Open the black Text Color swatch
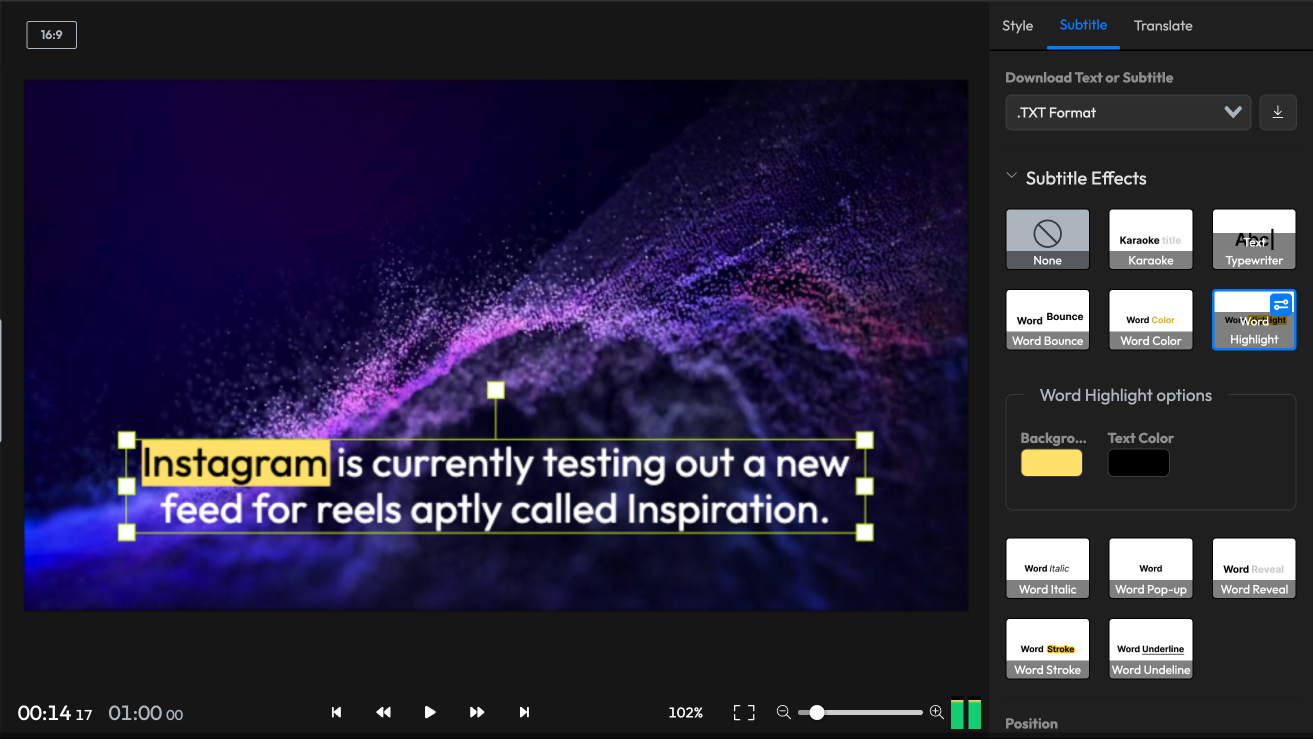 (x=1138, y=463)
